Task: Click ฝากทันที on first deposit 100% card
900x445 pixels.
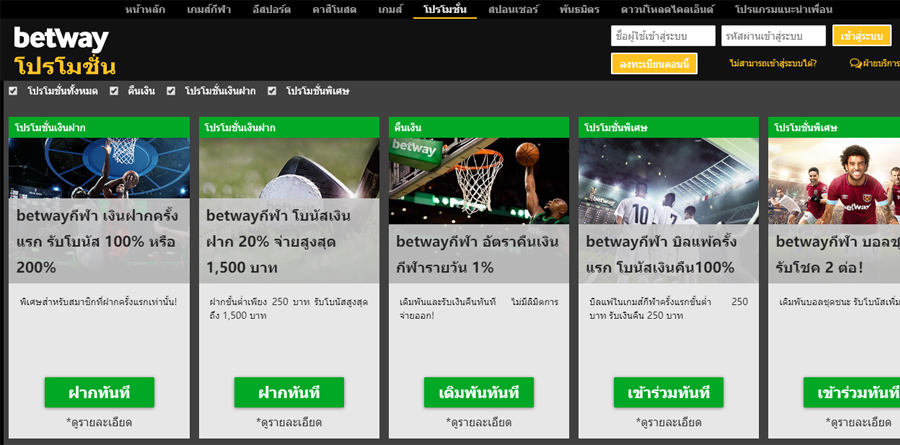Action: click(x=99, y=393)
